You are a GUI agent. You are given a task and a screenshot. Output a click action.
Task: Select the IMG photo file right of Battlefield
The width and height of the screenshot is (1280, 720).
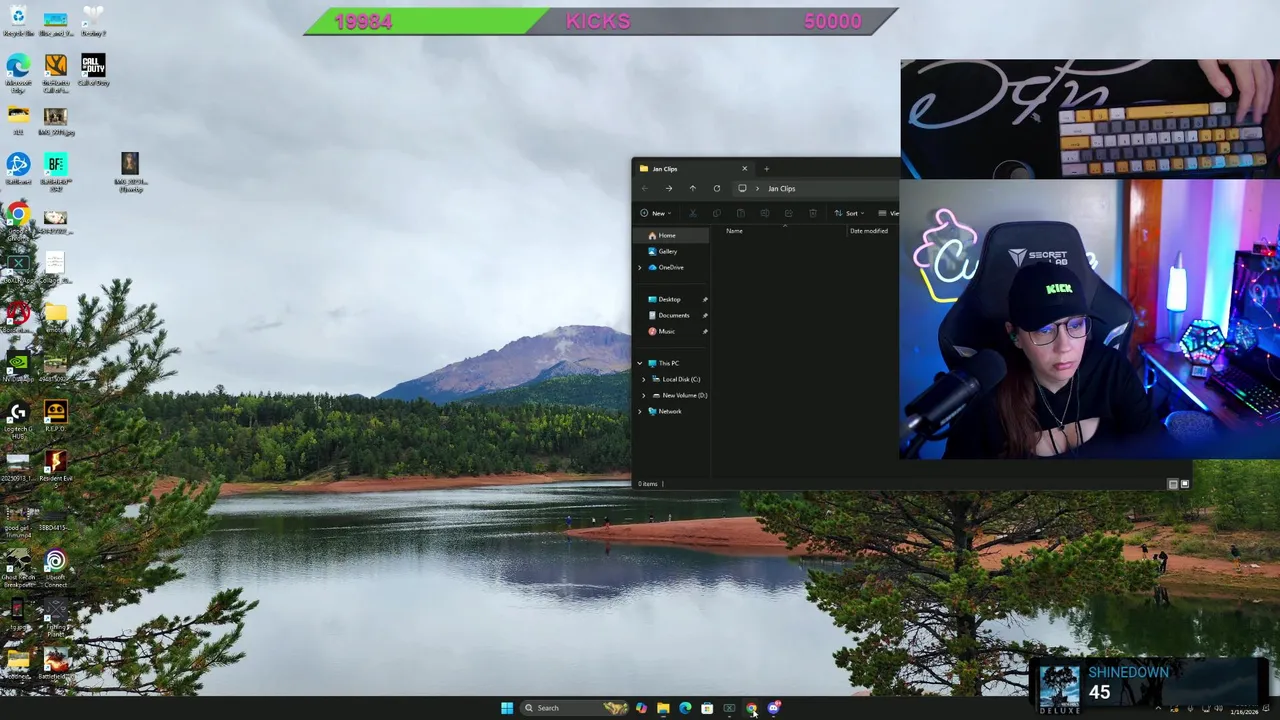[x=130, y=170]
